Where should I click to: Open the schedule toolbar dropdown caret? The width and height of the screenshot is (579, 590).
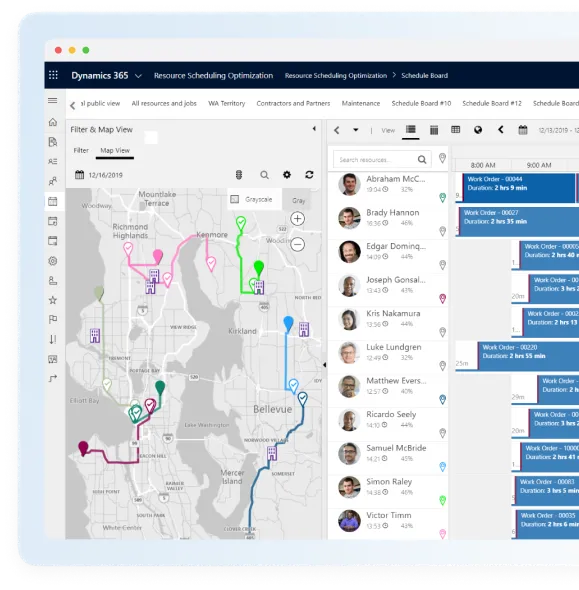[356, 130]
